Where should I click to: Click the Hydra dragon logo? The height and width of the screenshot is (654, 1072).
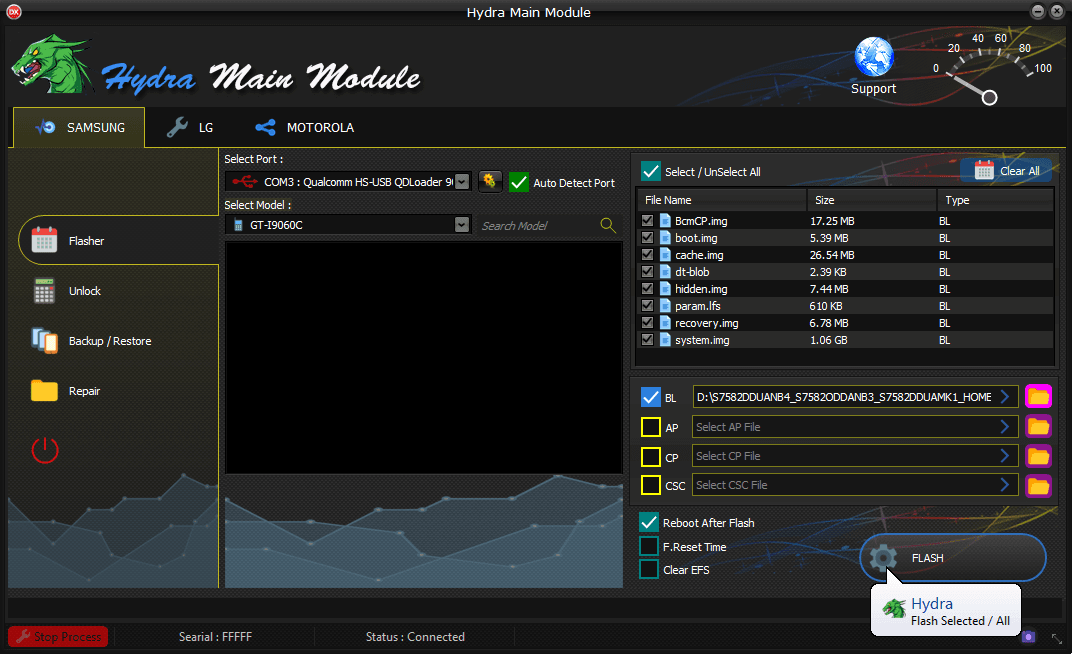53,64
